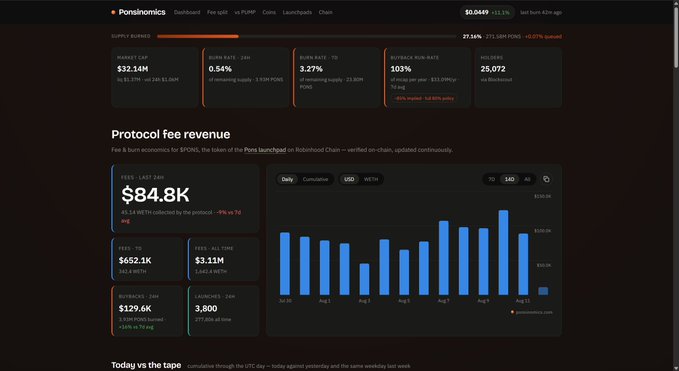Select USD as chart currency
Image resolution: width=679 pixels, height=371 pixels.
point(349,179)
